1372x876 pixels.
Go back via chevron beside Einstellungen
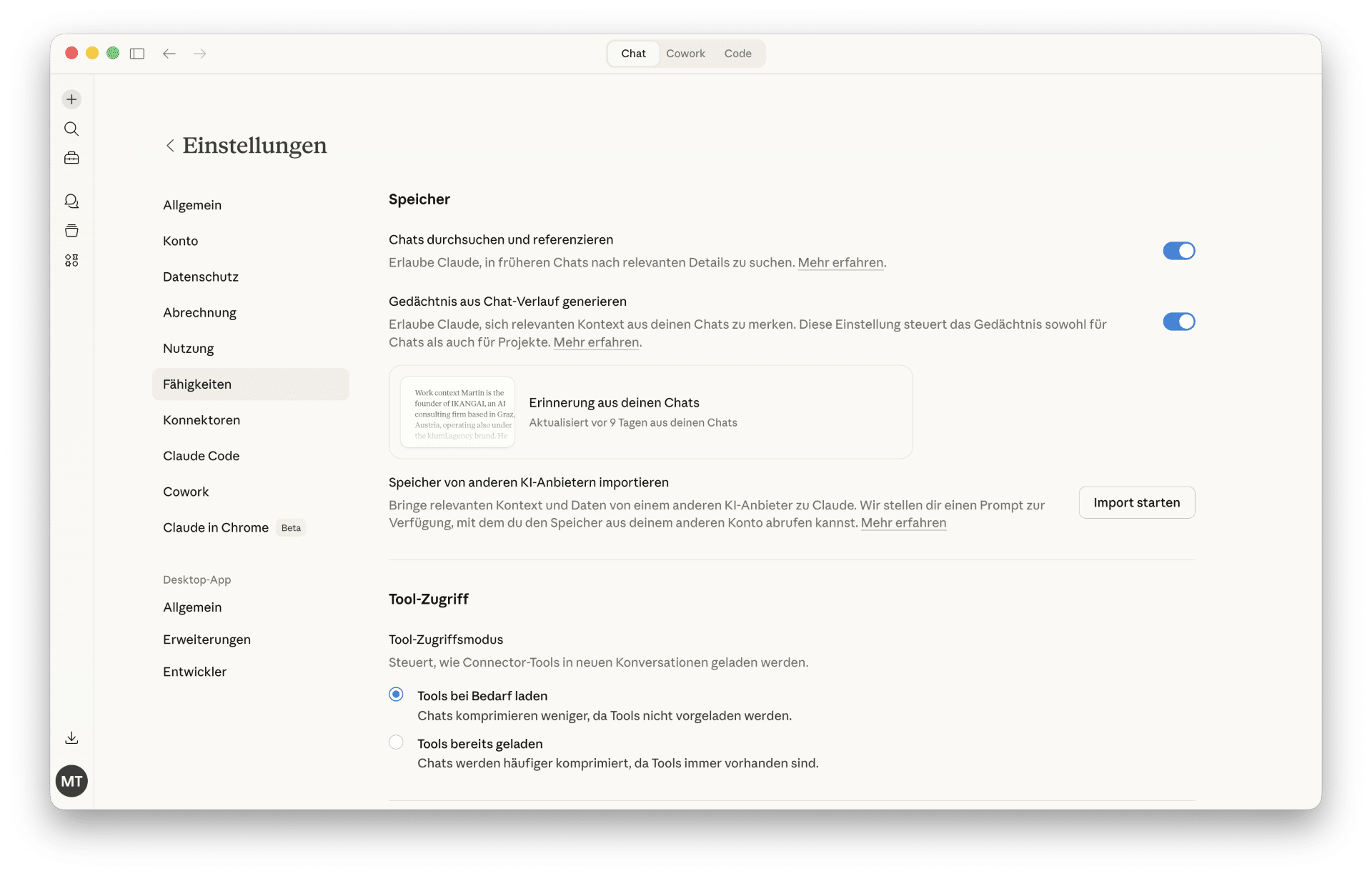tap(170, 146)
